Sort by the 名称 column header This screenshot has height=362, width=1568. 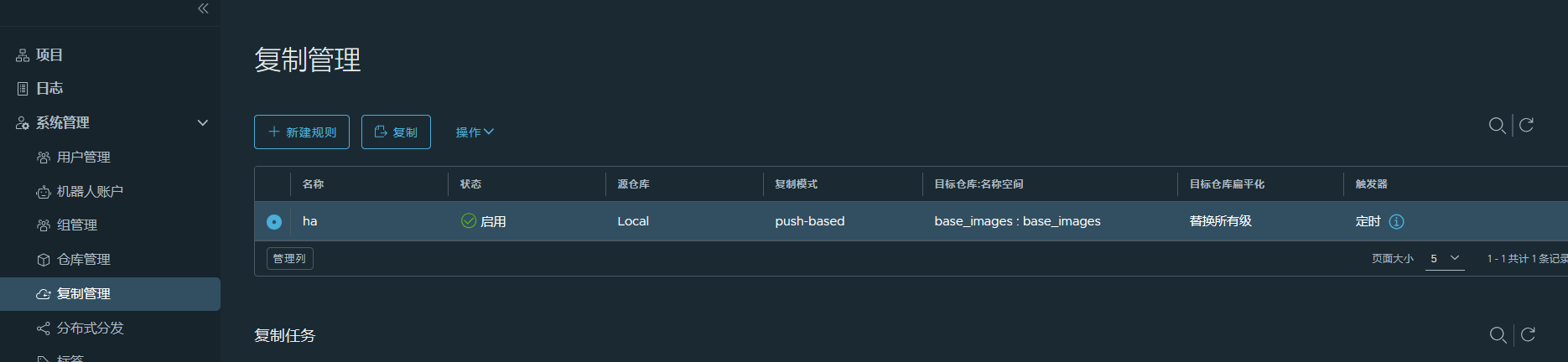click(x=314, y=184)
